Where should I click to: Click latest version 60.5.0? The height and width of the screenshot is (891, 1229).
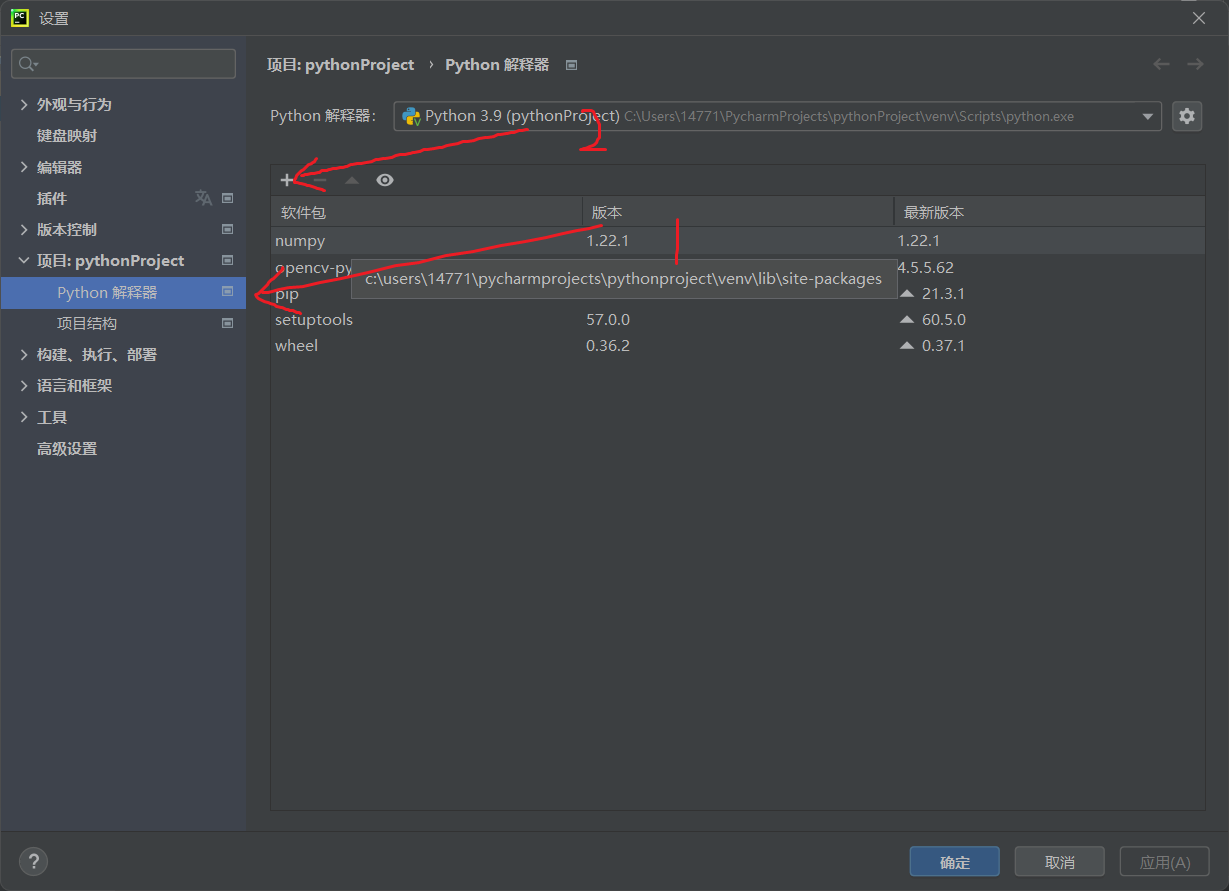(943, 320)
